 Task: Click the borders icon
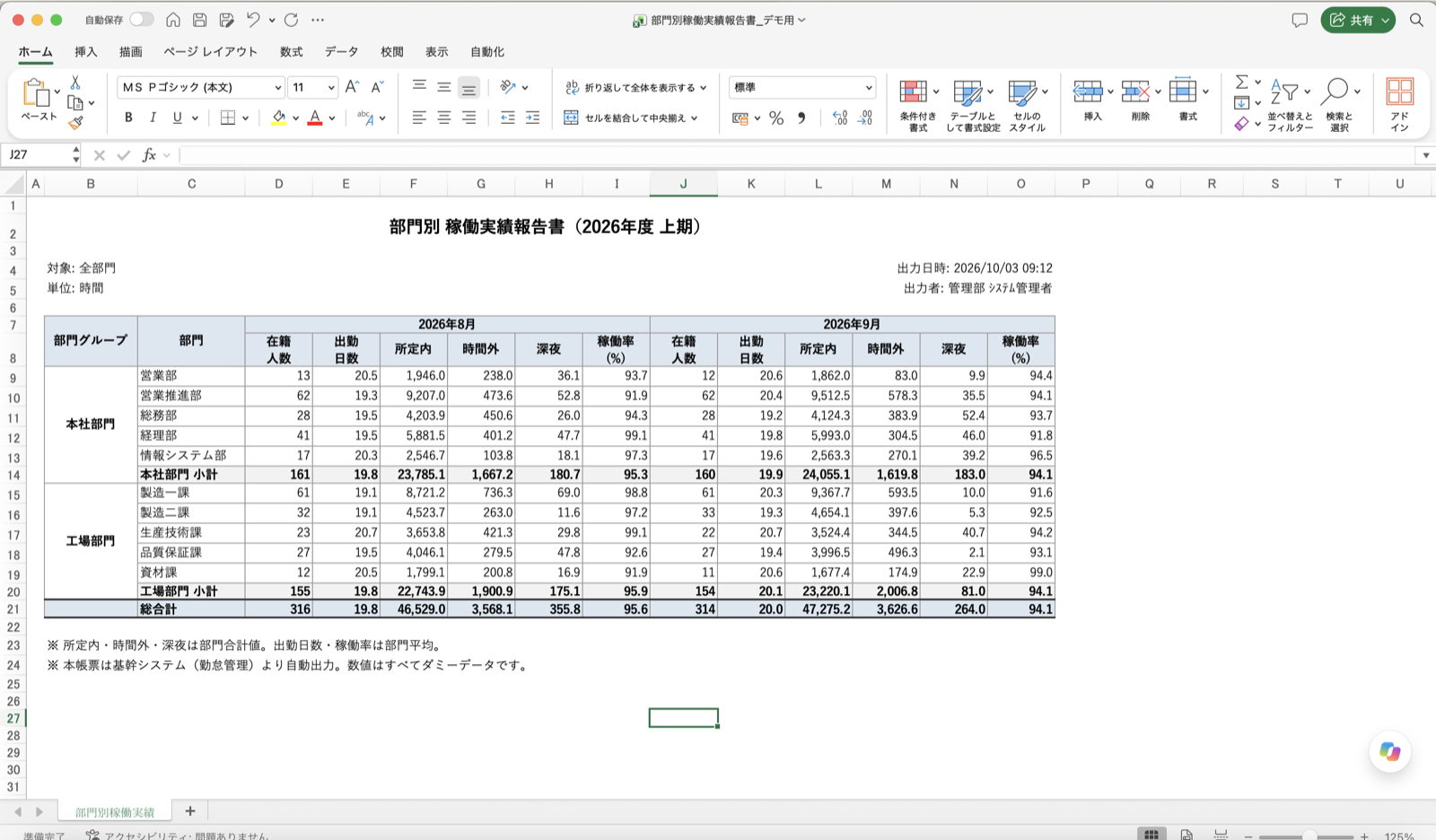(x=228, y=118)
